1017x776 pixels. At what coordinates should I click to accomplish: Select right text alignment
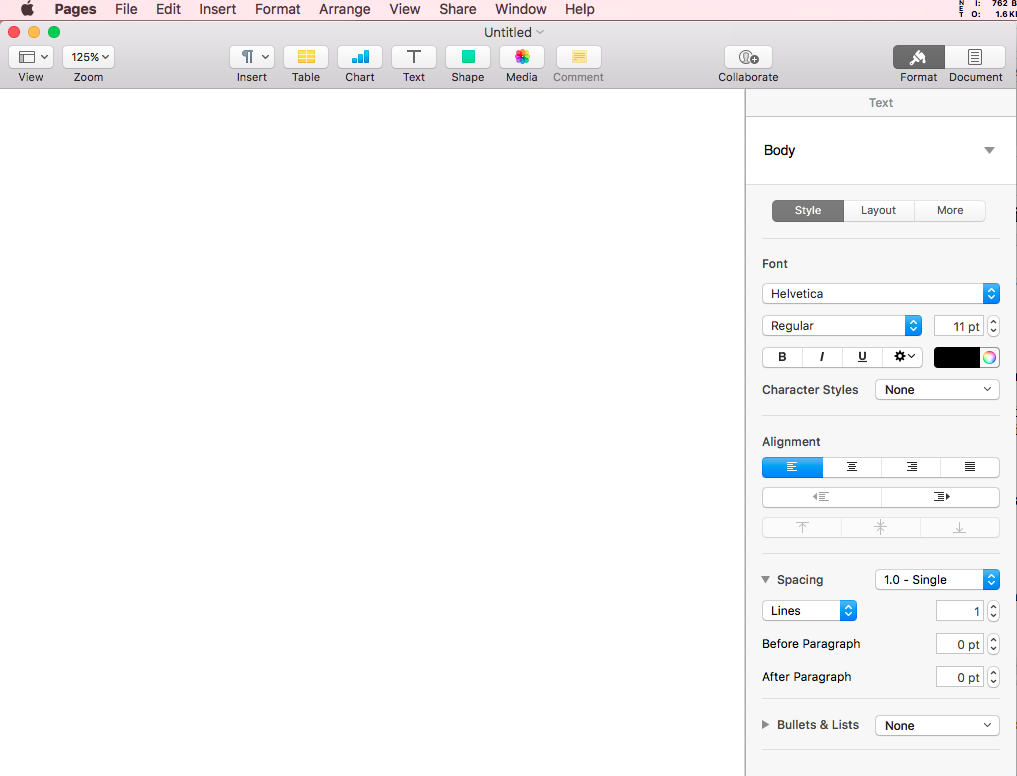pyautogui.click(x=910, y=467)
